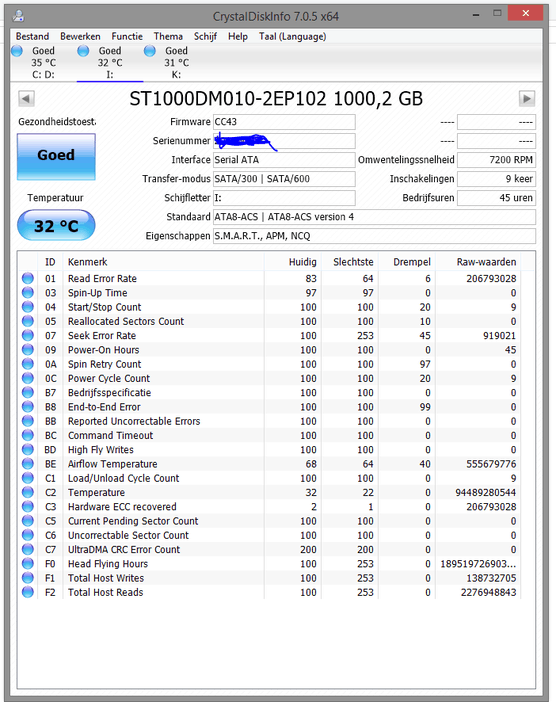556x702 pixels.
Task: Click status icon of Command Timeout row
Action: [28, 435]
